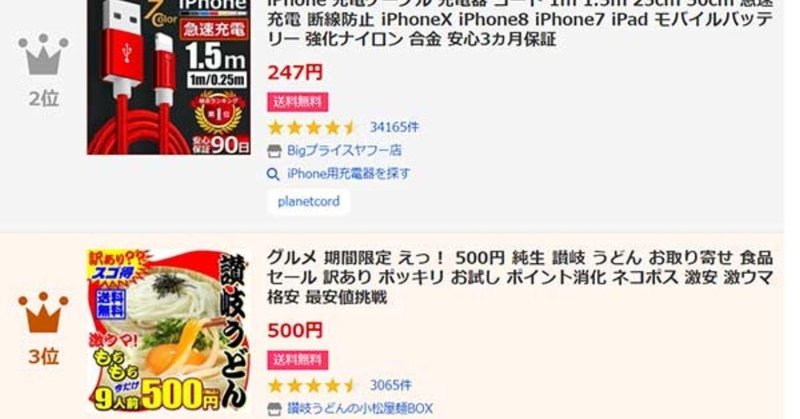Click the planetcord brand tag

point(309,202)
